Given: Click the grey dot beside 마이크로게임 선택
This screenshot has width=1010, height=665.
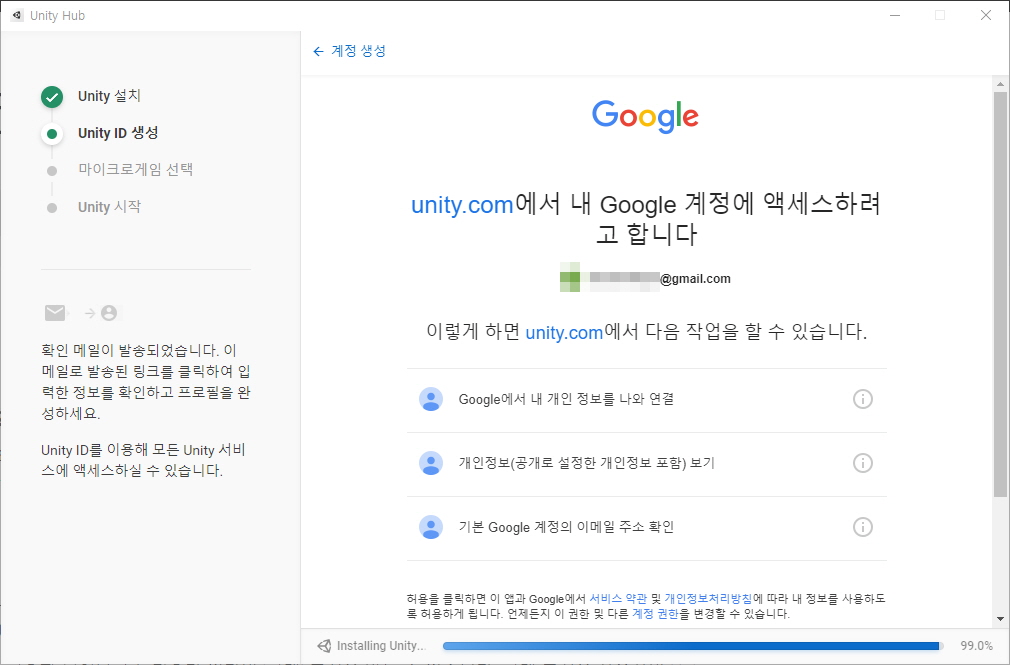Looking at the screenshot, I should [52, 171].
